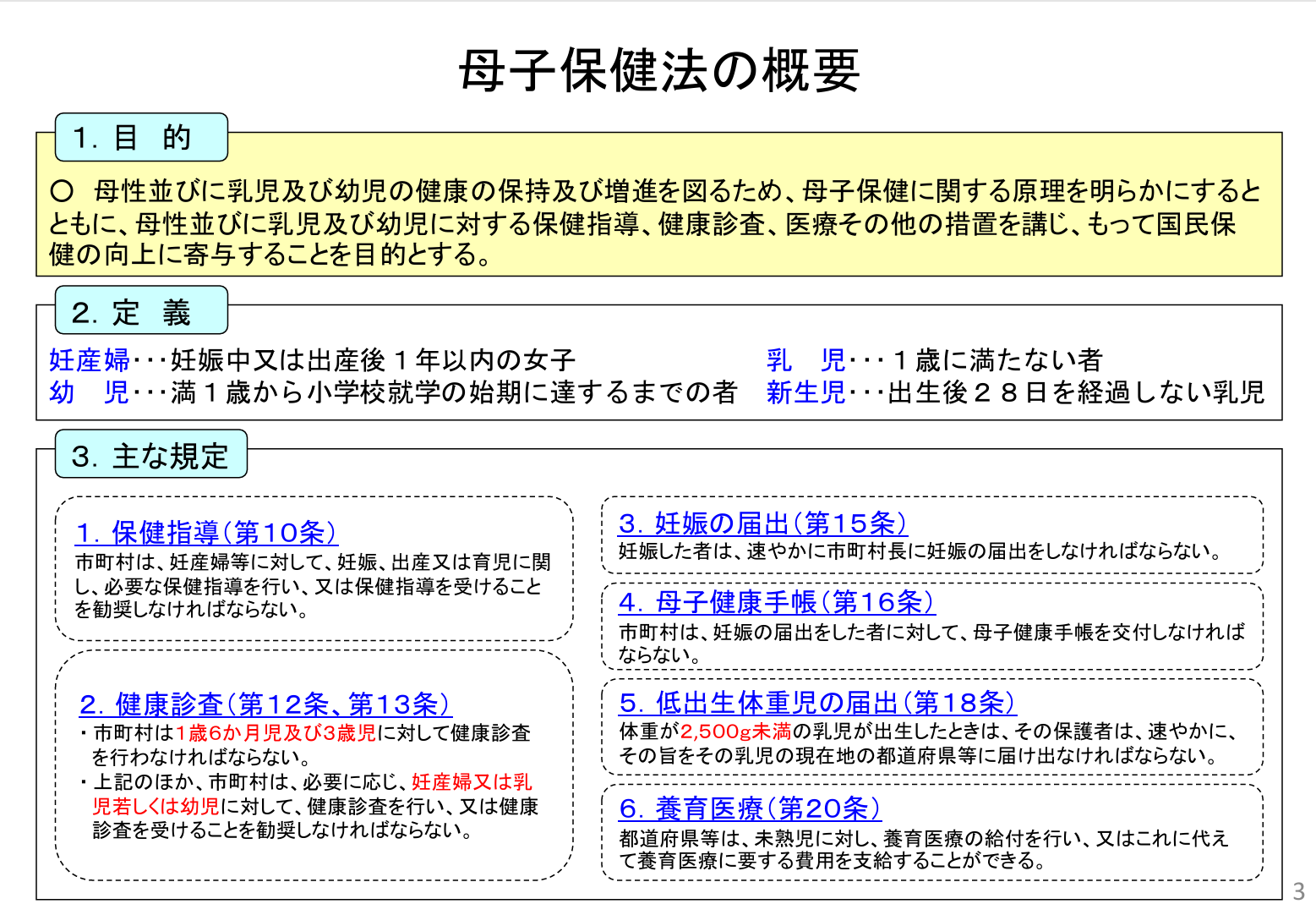Click the 4. 母子健康手帳(第16条) link
Image resolution: width=1316 pixels, height=915 pixels.
[x=777, y=602]
